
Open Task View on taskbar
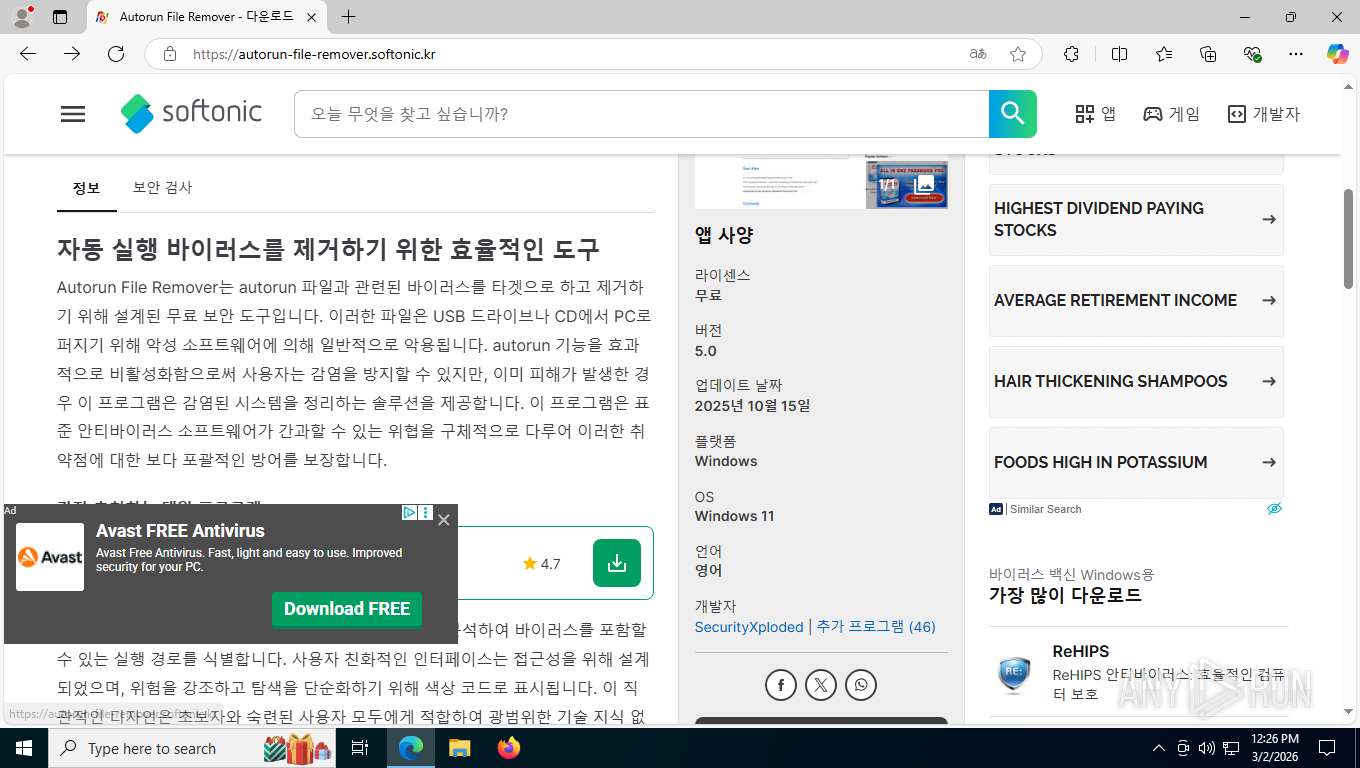click(x=360, y=748)
